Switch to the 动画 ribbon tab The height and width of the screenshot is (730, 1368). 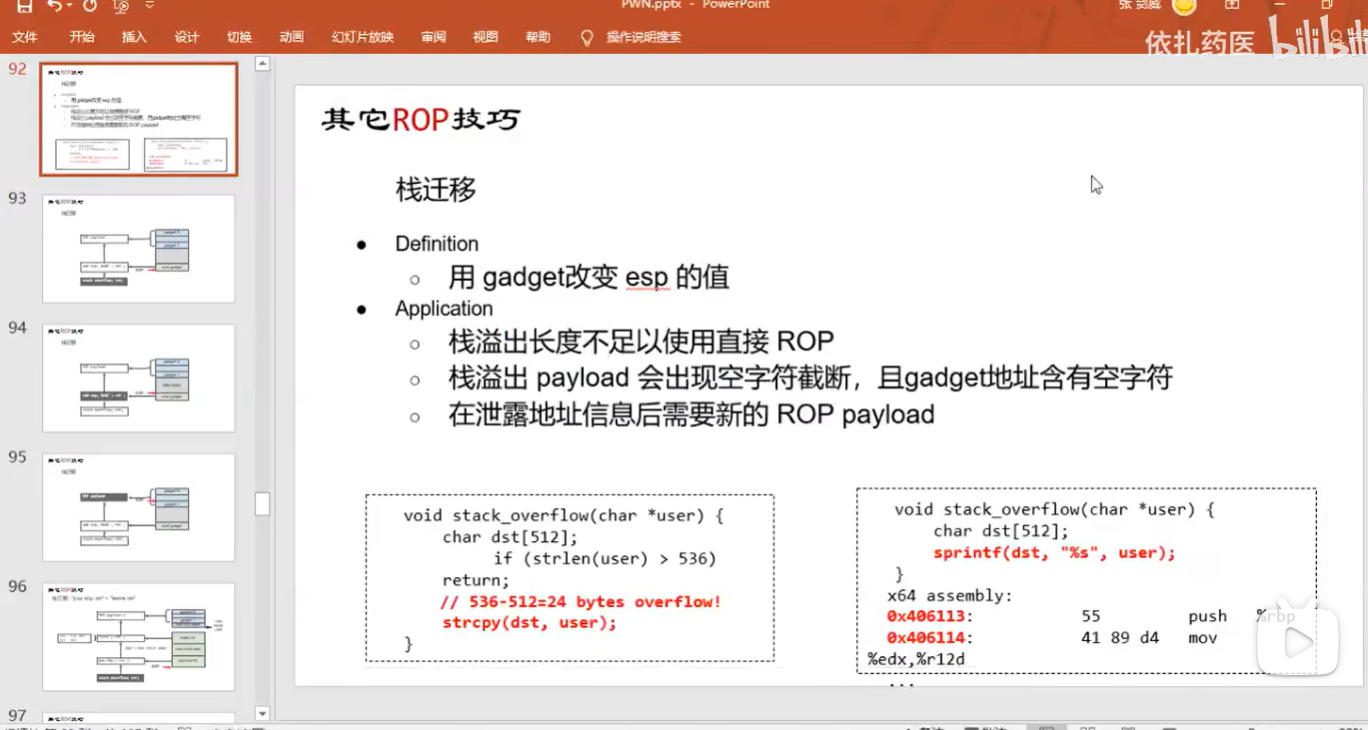[291, 37]
